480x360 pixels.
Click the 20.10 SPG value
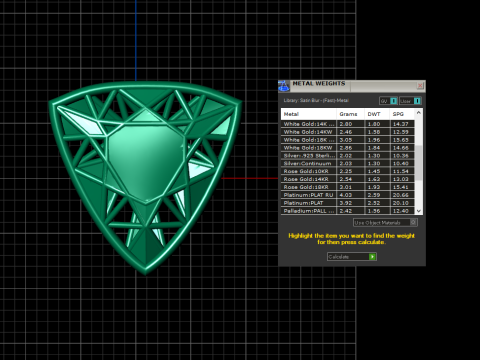[x=401, y=203]
